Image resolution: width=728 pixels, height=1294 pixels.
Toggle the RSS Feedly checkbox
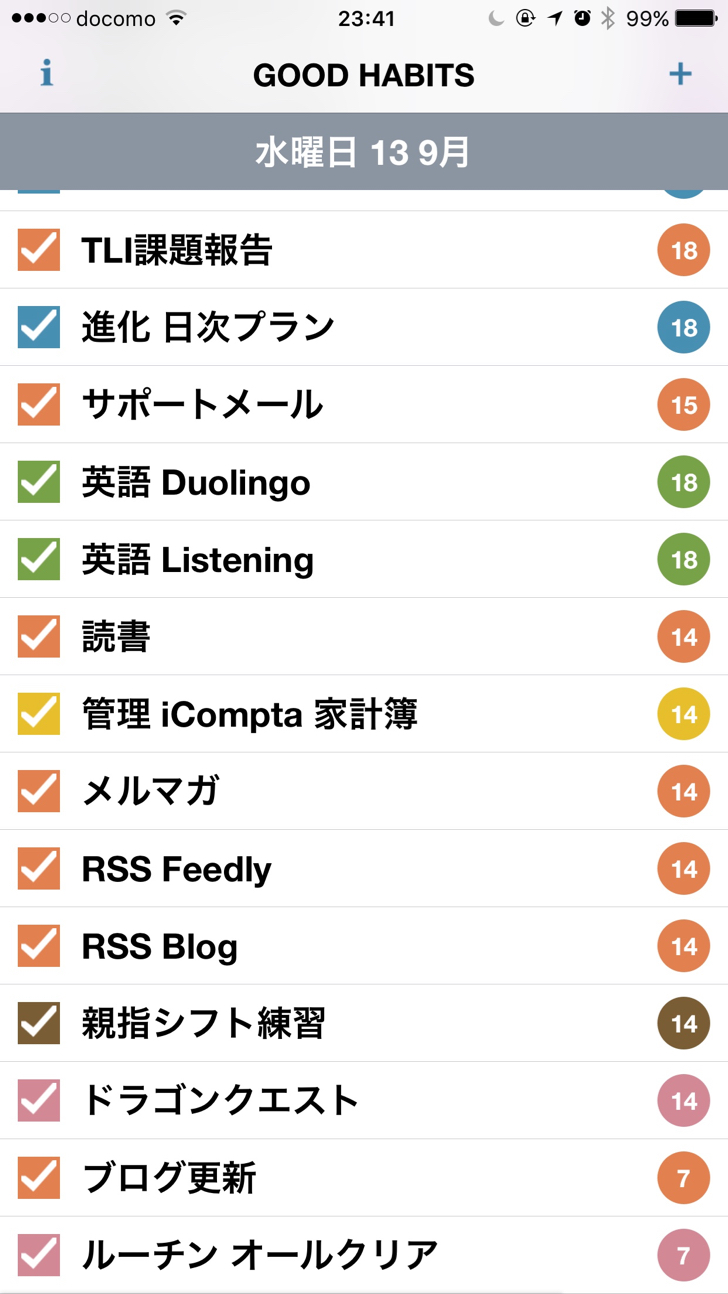(x=39, y=869)
